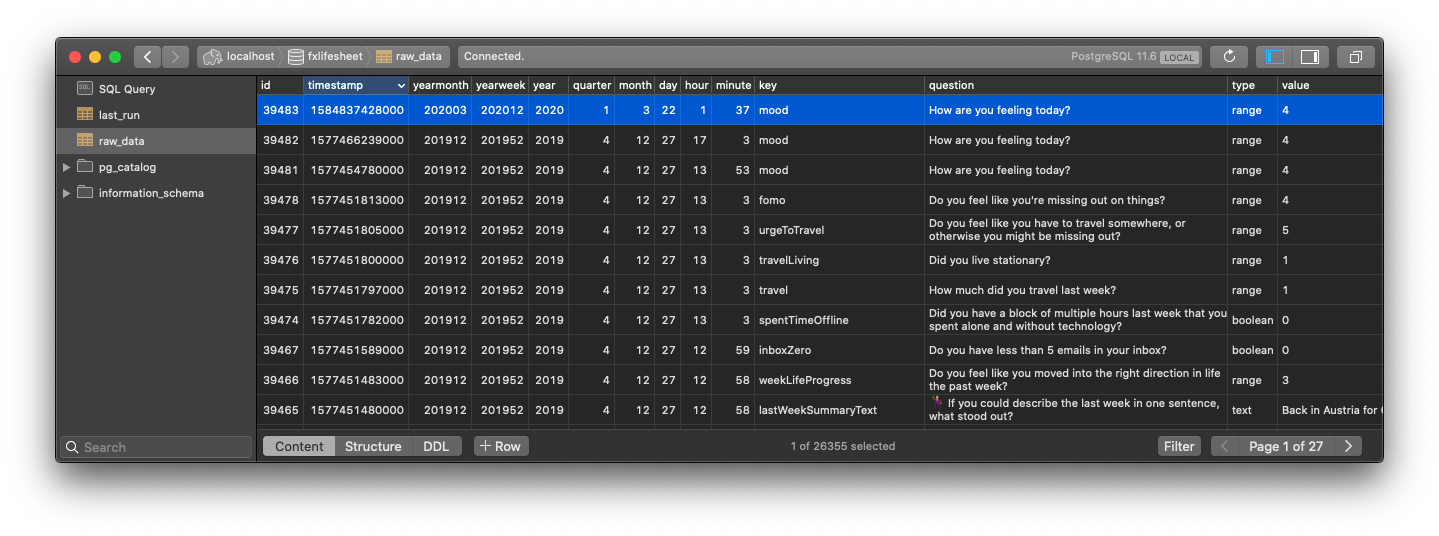This screenshot has height=536, width=1439.
Task: Toggle the right sidebar pane visibility
Action: pos(1310,57)
